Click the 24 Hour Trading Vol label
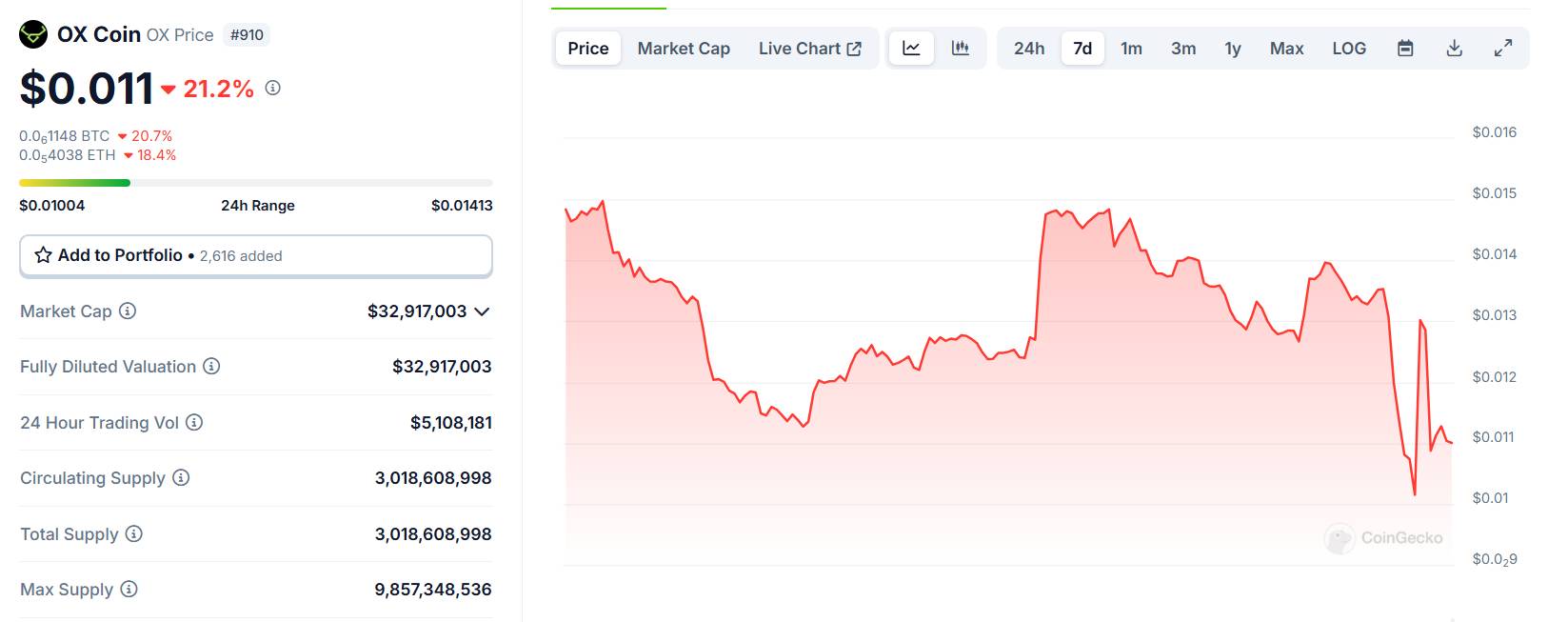Viewport: 1568px width, 622px height. pos(99,423)
